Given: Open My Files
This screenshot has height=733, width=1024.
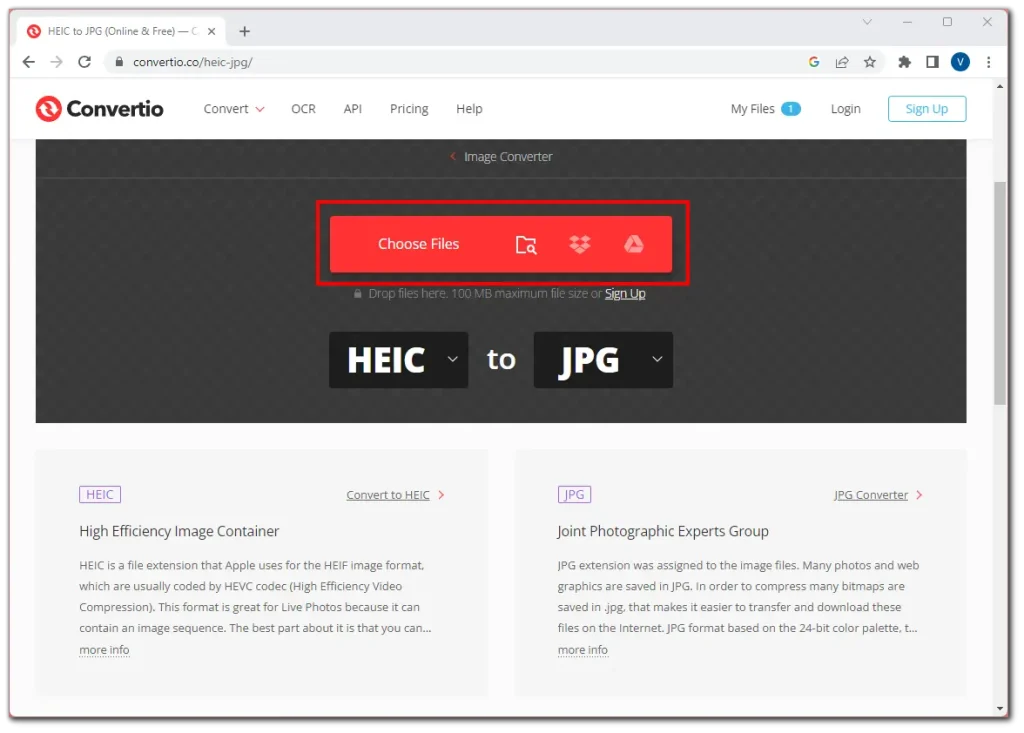Looking at the screenshot, I should pos(752,109).
